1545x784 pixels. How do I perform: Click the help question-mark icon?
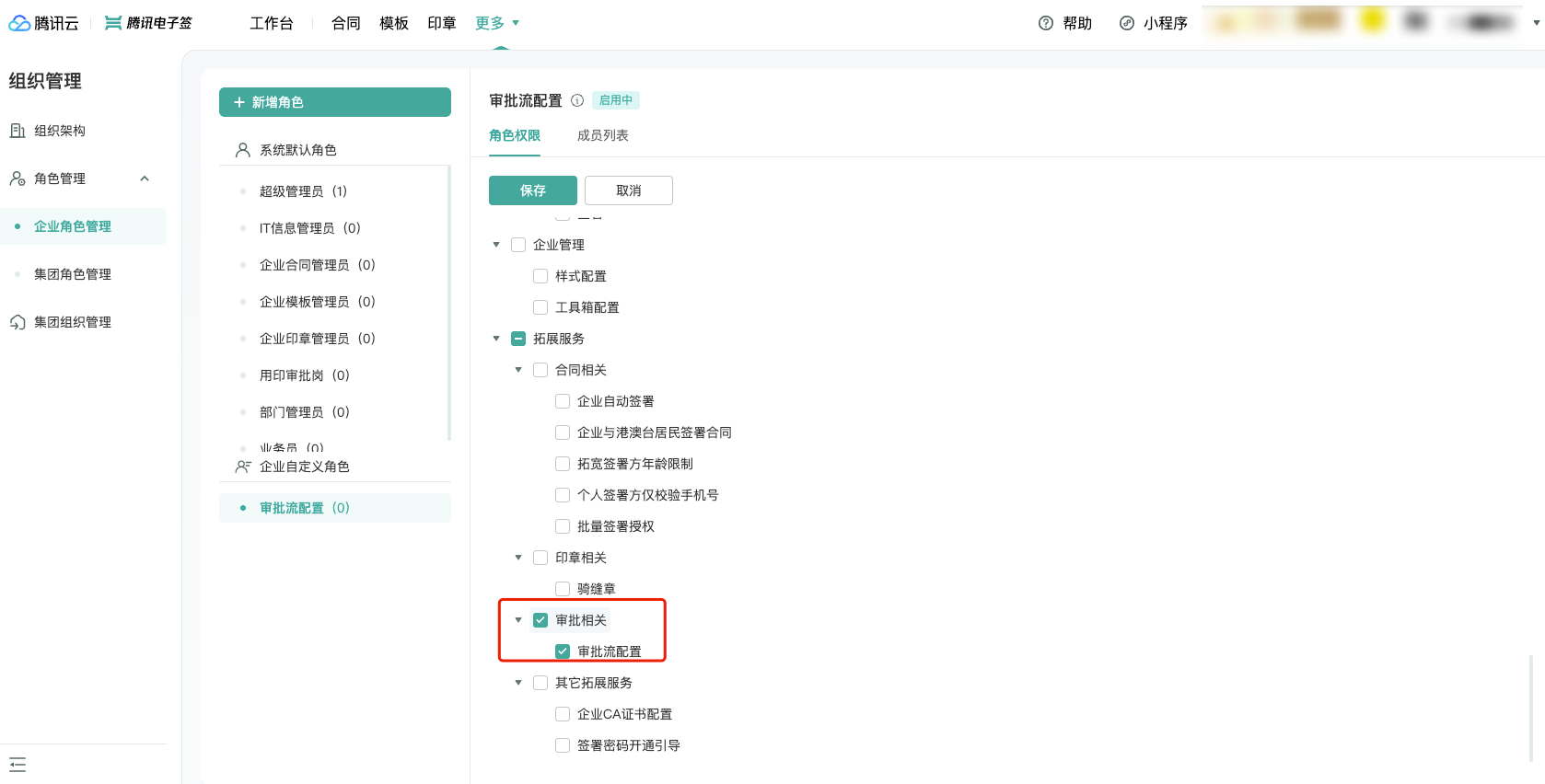click(x=1046, y=23)
